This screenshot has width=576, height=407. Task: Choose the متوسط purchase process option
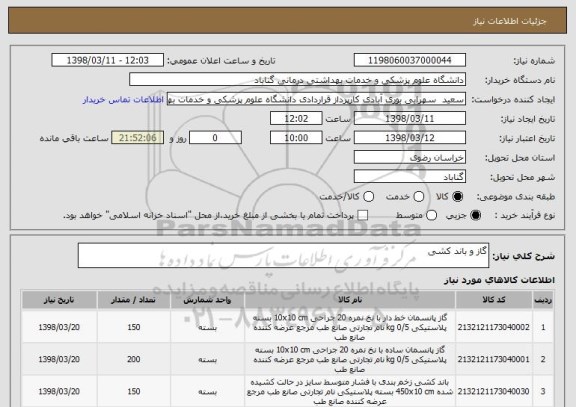coord(431,216)
